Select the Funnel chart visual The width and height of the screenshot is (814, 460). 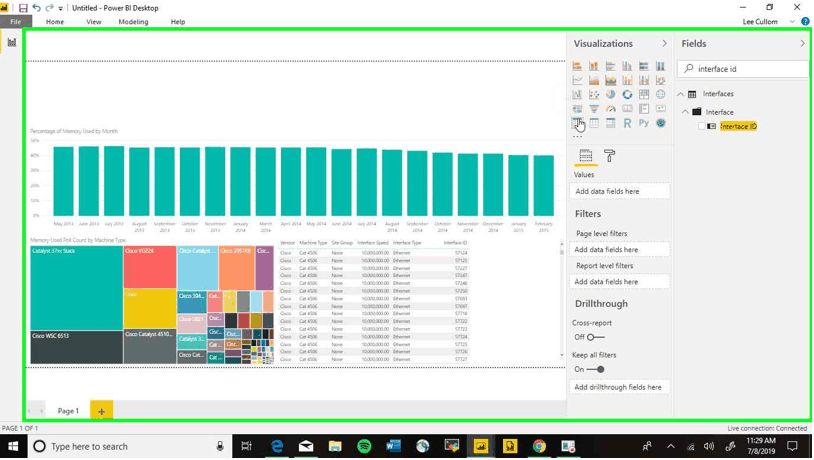pyautogui.click(x=594, y=109)
